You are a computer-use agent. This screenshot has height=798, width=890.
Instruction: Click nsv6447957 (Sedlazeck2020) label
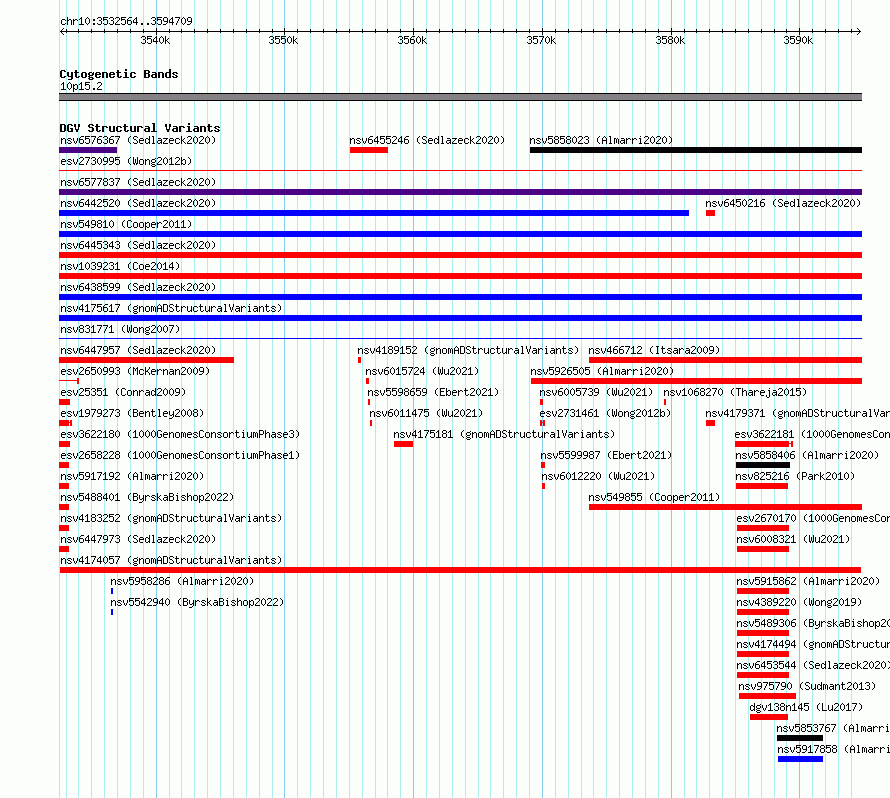pyautogui.click(x=138, y=350)
